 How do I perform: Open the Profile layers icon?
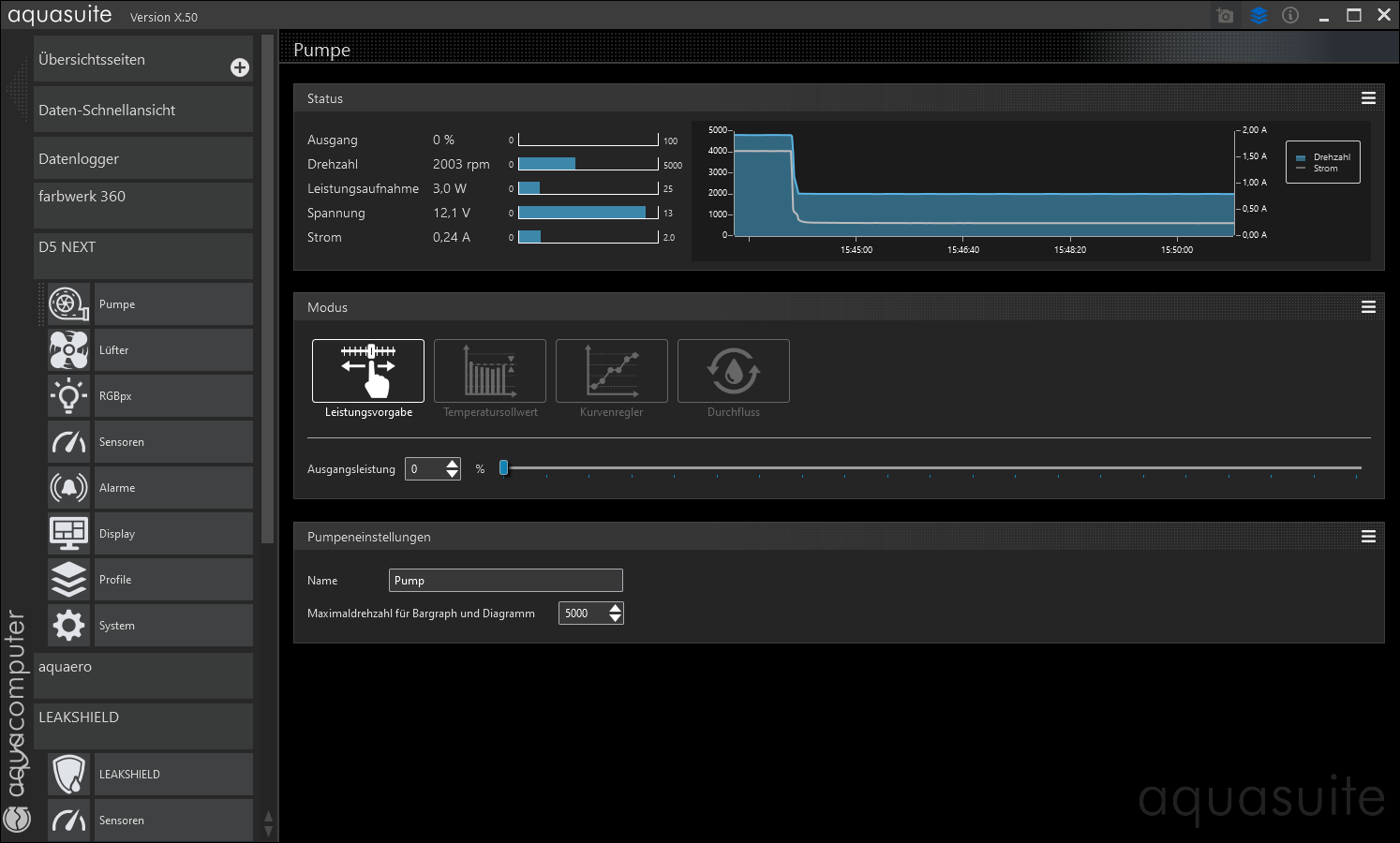[68, 580]
